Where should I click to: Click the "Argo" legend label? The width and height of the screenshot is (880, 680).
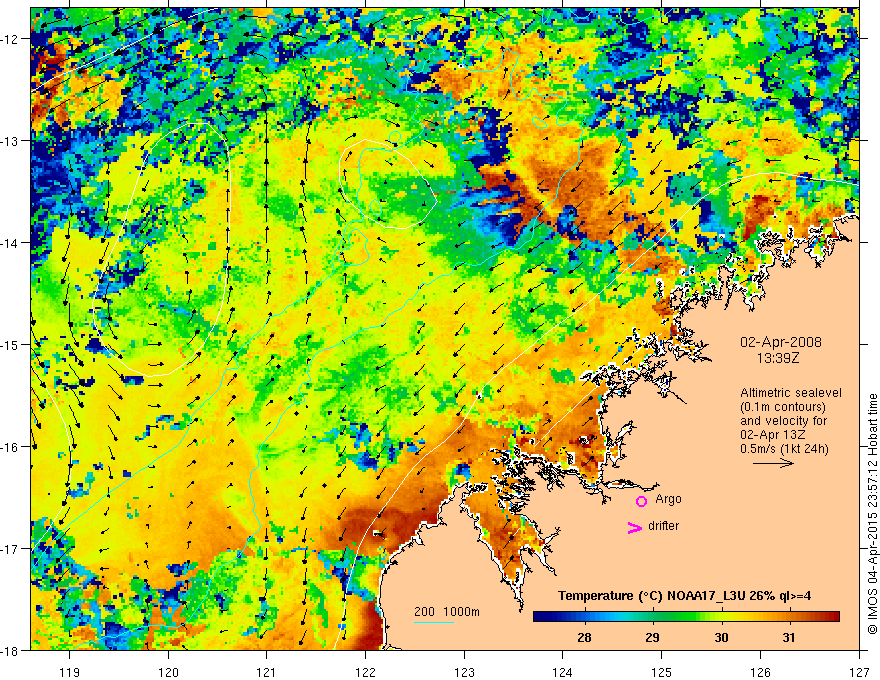point(668,499)
